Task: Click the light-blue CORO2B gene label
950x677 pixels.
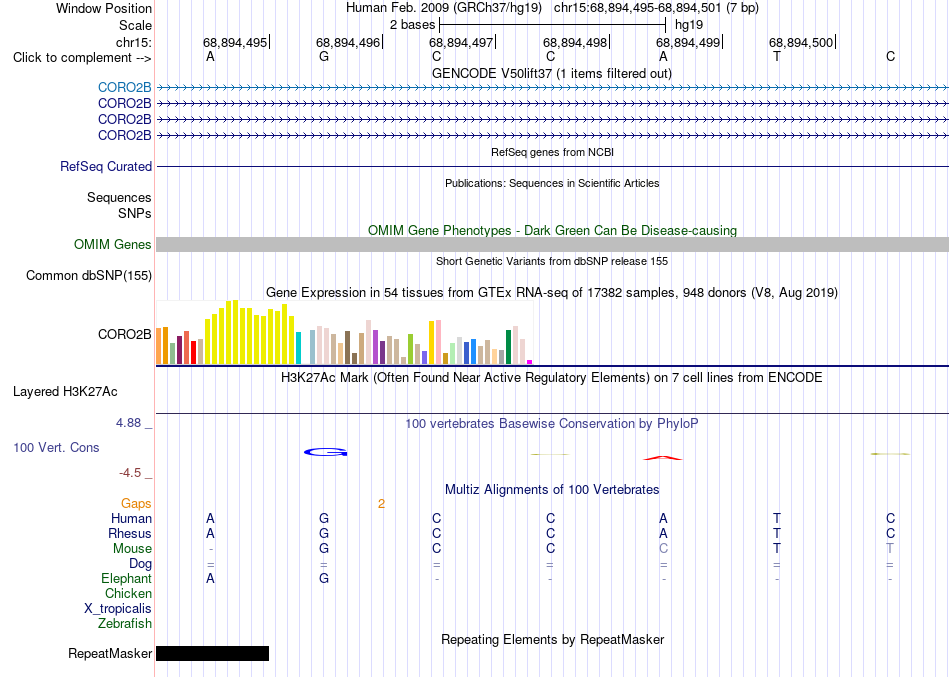Action: click(x=124, y=88)
